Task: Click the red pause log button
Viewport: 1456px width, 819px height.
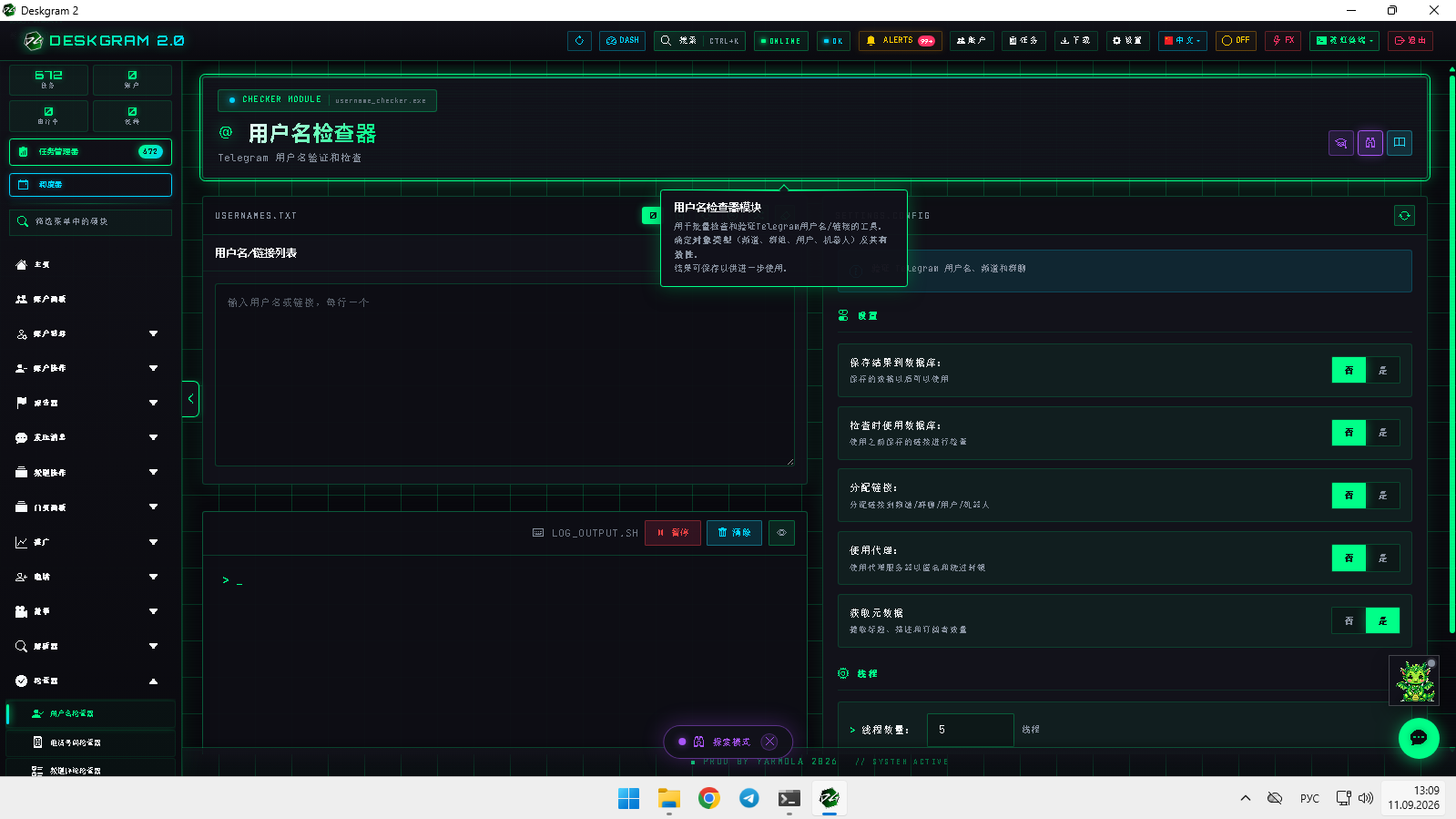Action: [673, 533]
